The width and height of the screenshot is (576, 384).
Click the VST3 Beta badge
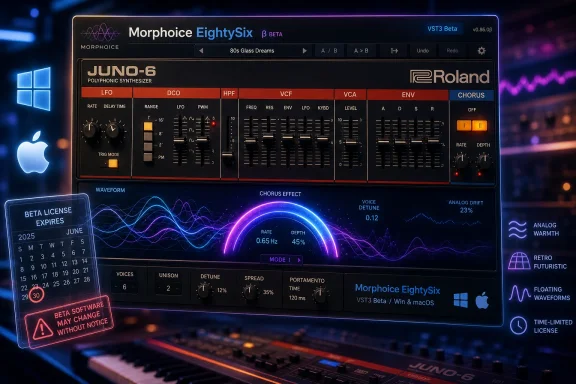[x=442, y=29]
